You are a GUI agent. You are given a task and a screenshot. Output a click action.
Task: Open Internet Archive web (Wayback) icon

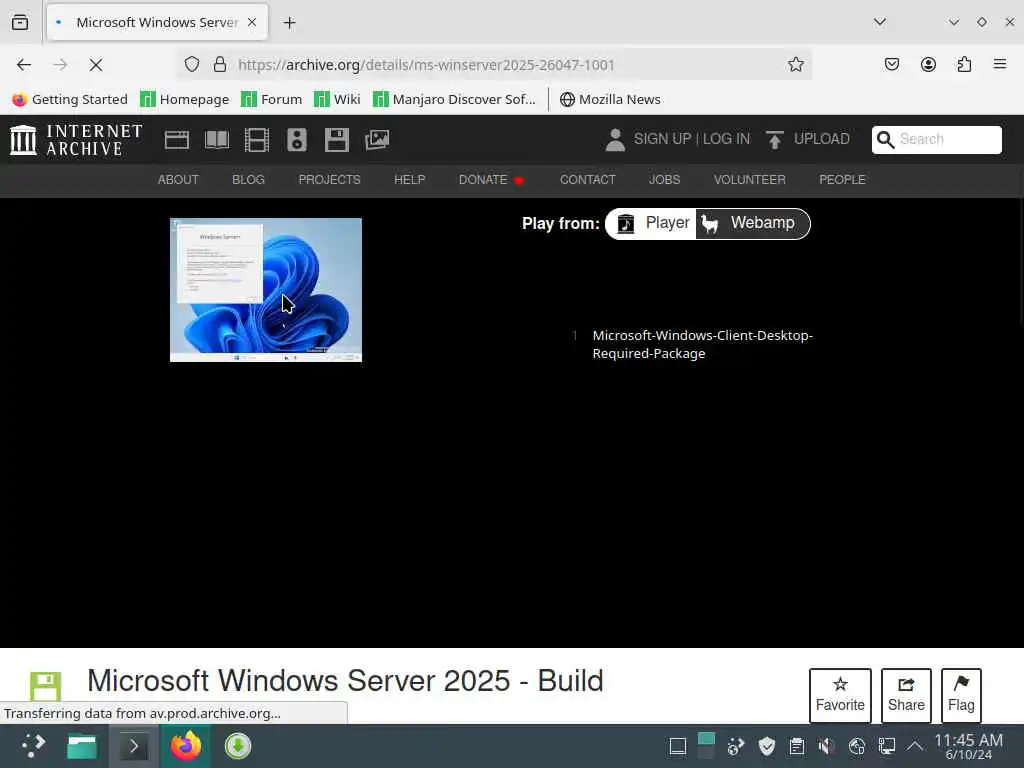(x=176, y=140)
